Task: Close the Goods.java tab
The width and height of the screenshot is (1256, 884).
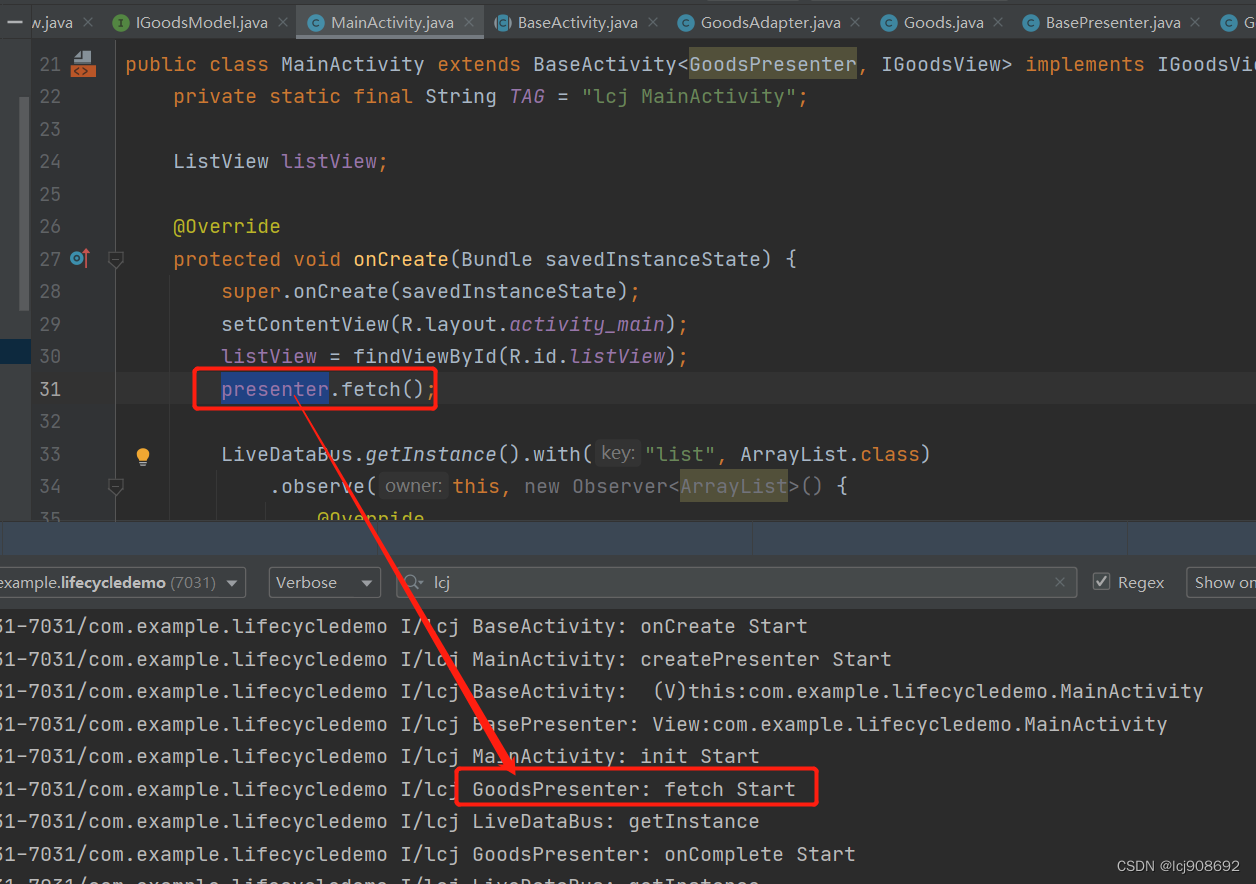Action: point(996,22)
